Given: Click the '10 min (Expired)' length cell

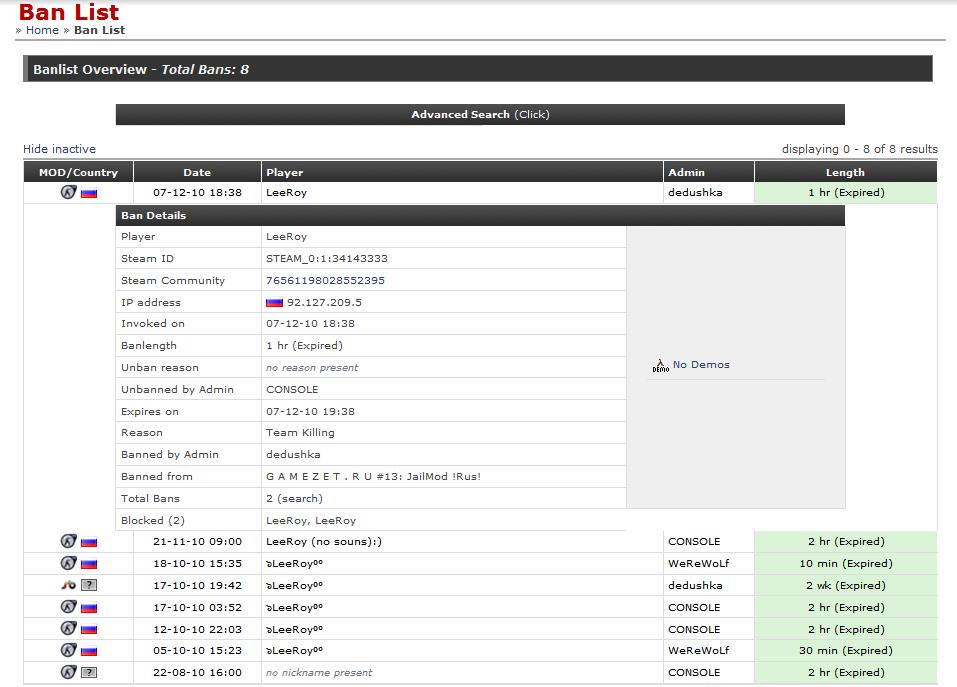Looking at the screenshot, I should pos(846,564).
